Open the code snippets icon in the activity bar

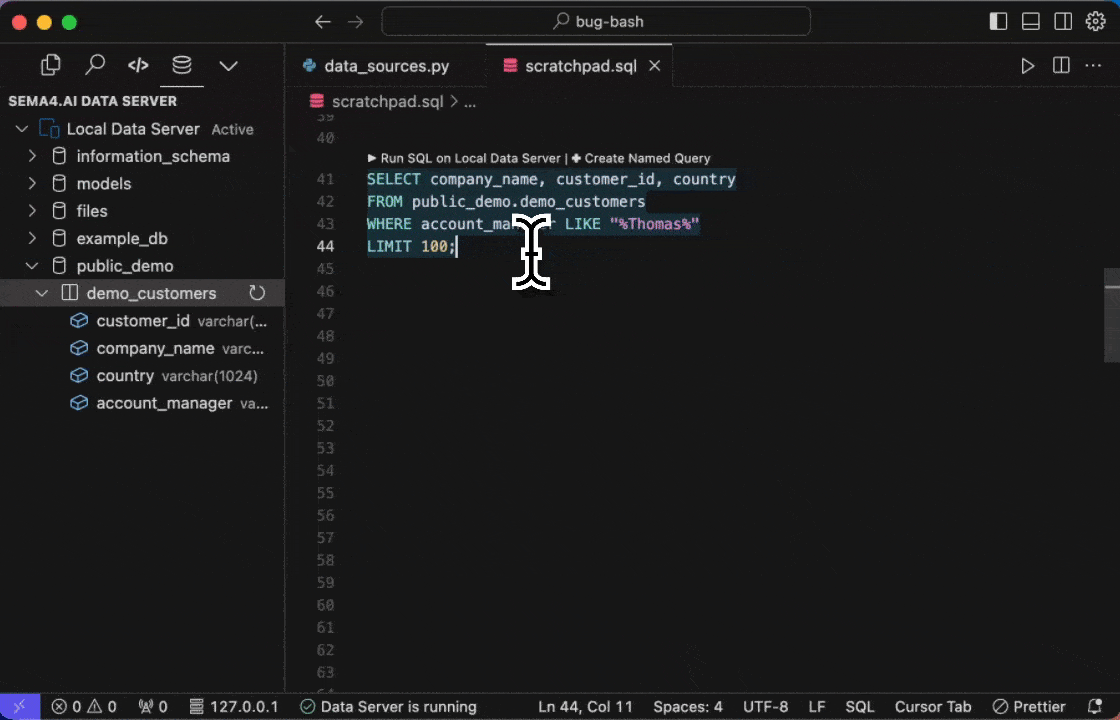point(138,65)
